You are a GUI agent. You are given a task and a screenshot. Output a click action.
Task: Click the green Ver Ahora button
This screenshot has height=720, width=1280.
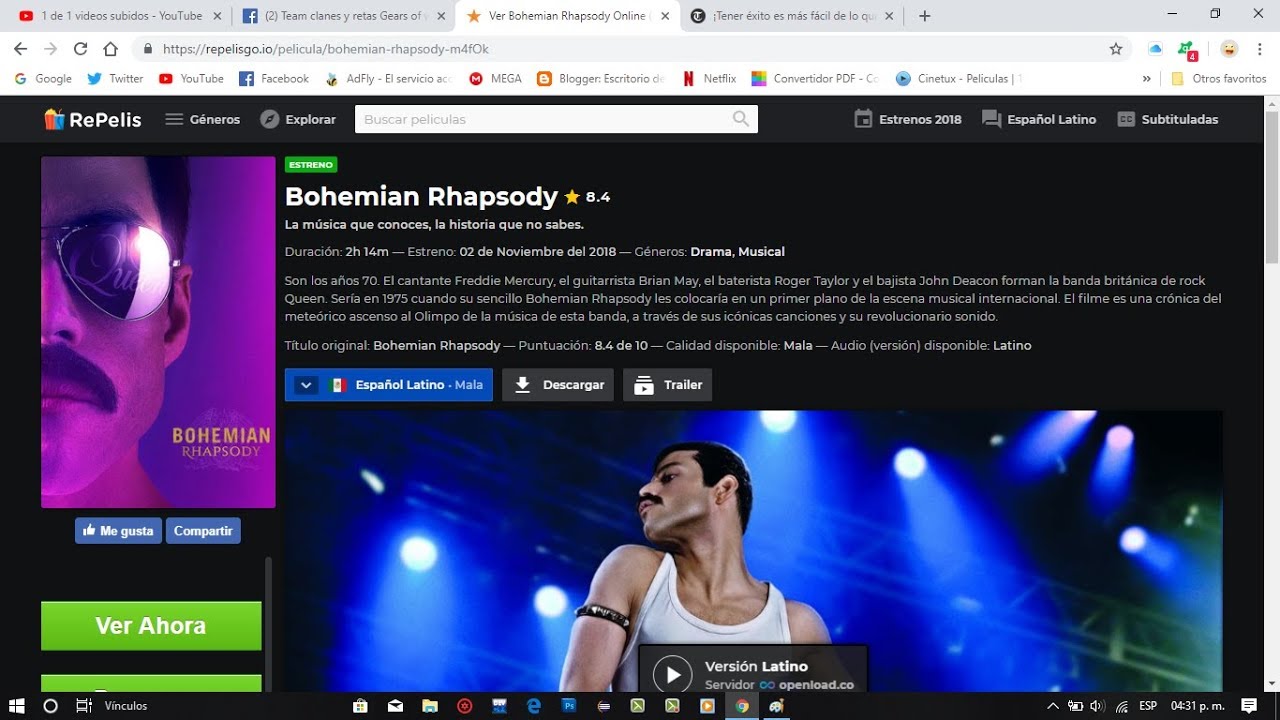151,626
